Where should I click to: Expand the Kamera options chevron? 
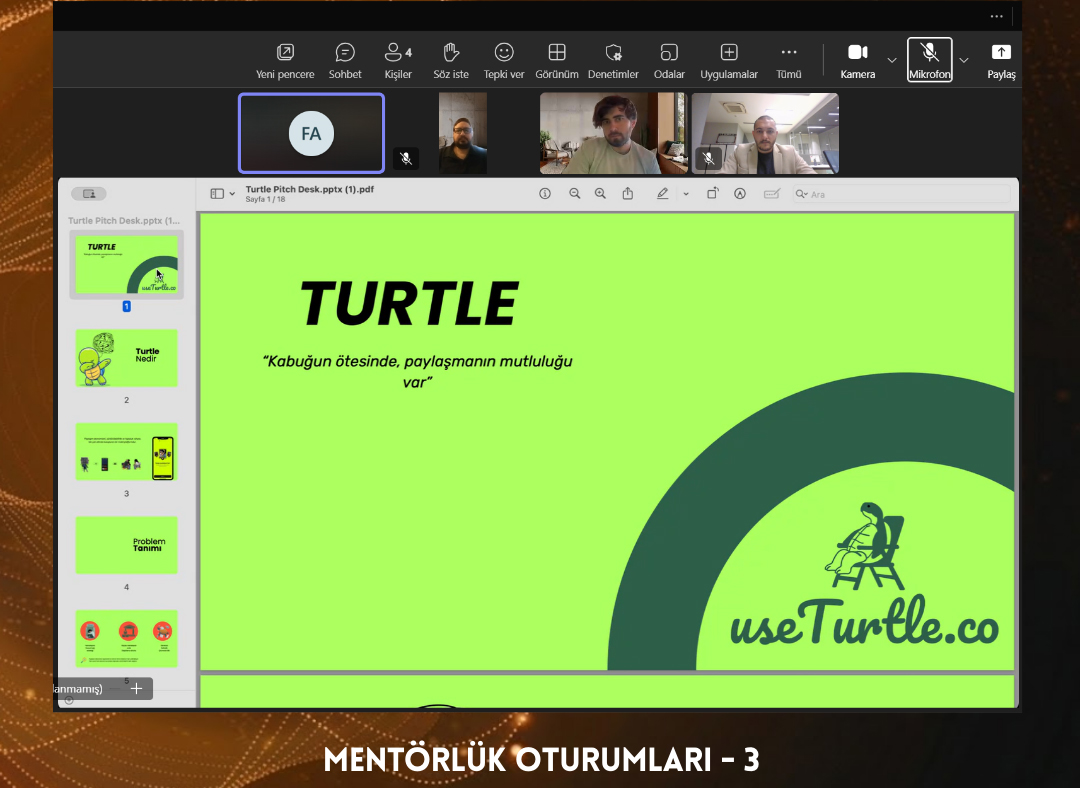(x=892, y=60)
